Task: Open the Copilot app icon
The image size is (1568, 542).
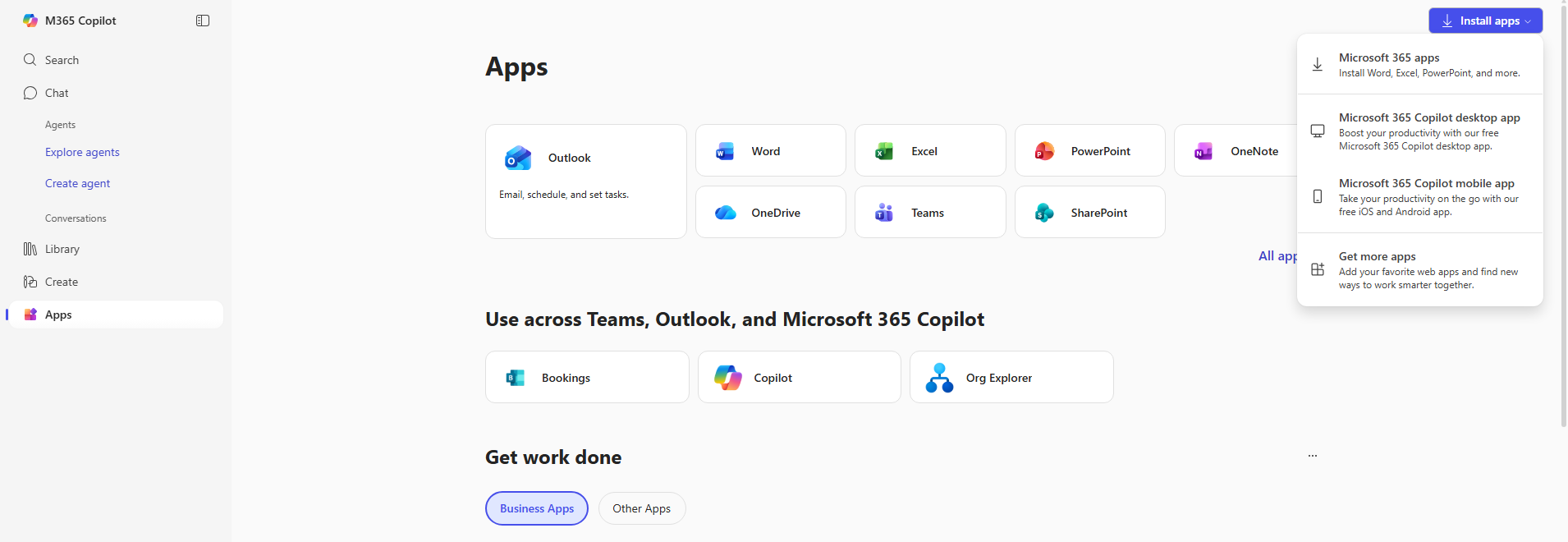Action: [x=728, y=378]
